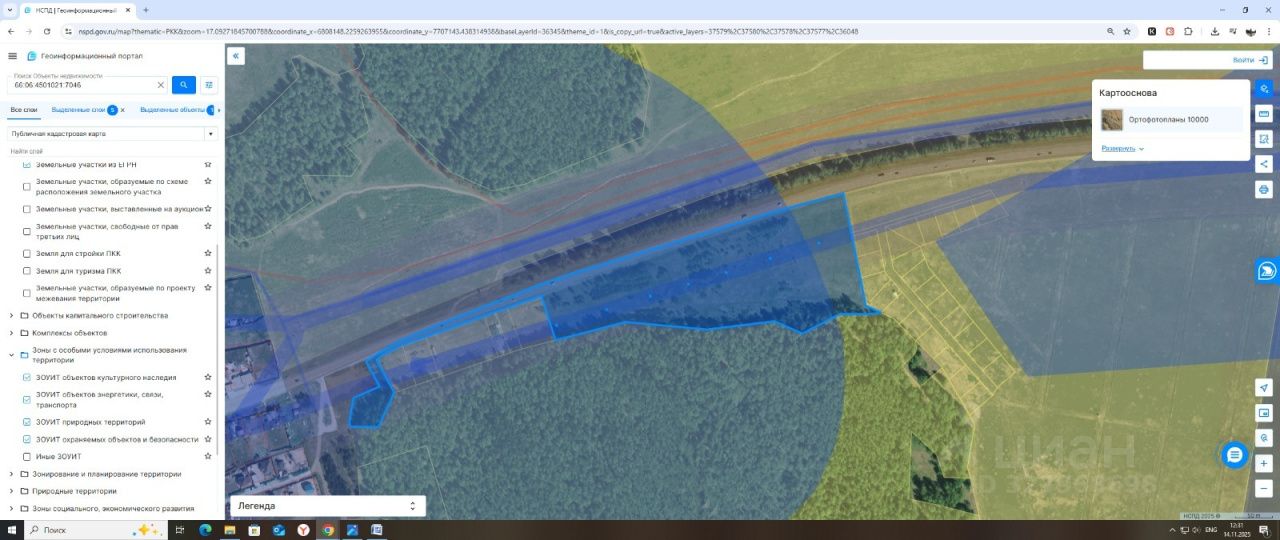Screen dimensions: 1280x540
Task: Expand the Природные территории folder
Action: 11,491
